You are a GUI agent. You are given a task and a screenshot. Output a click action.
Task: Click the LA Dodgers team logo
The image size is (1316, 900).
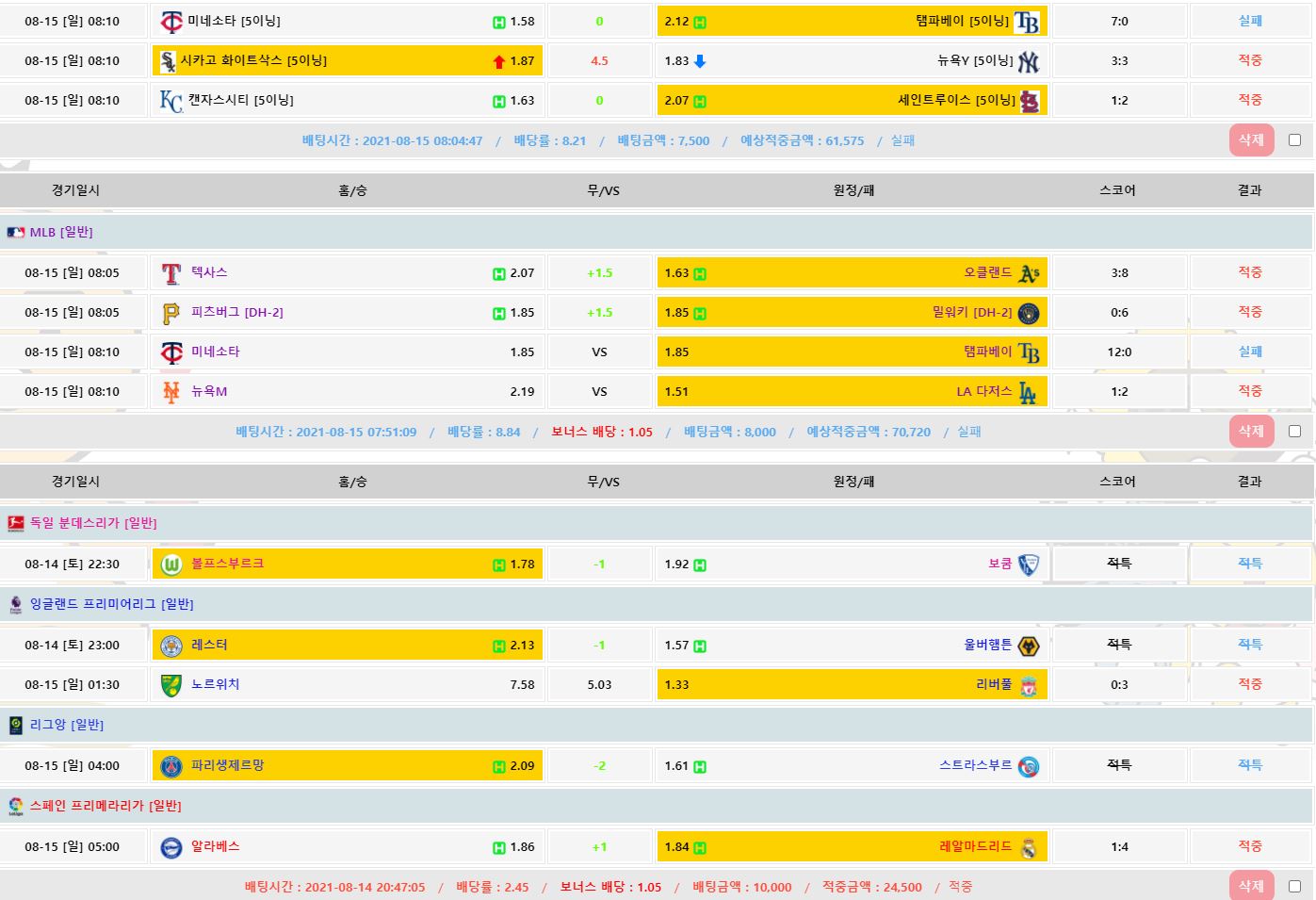1027,392
